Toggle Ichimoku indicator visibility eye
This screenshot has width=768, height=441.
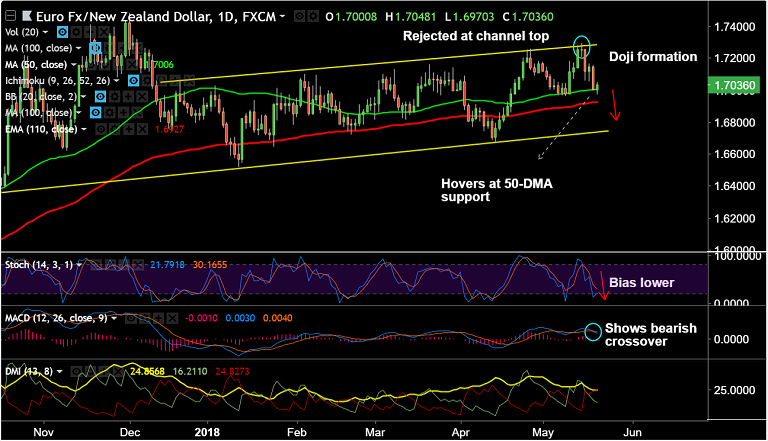[x=133, y=80]
